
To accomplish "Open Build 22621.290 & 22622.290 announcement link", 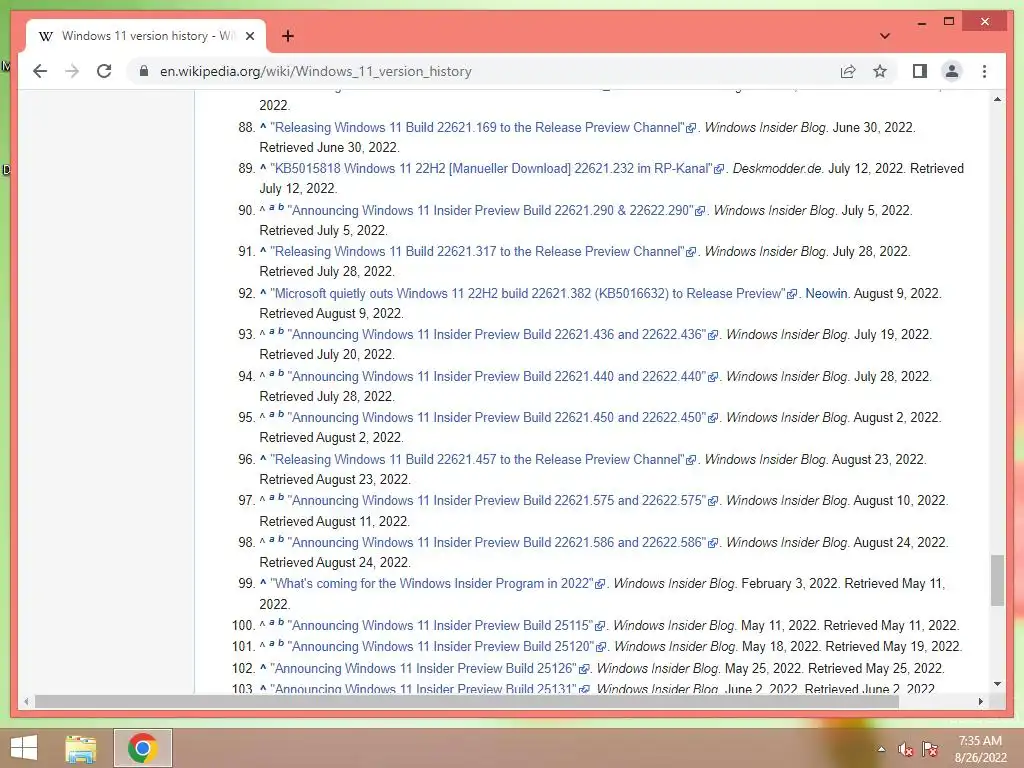I will [x=490, y=210].
